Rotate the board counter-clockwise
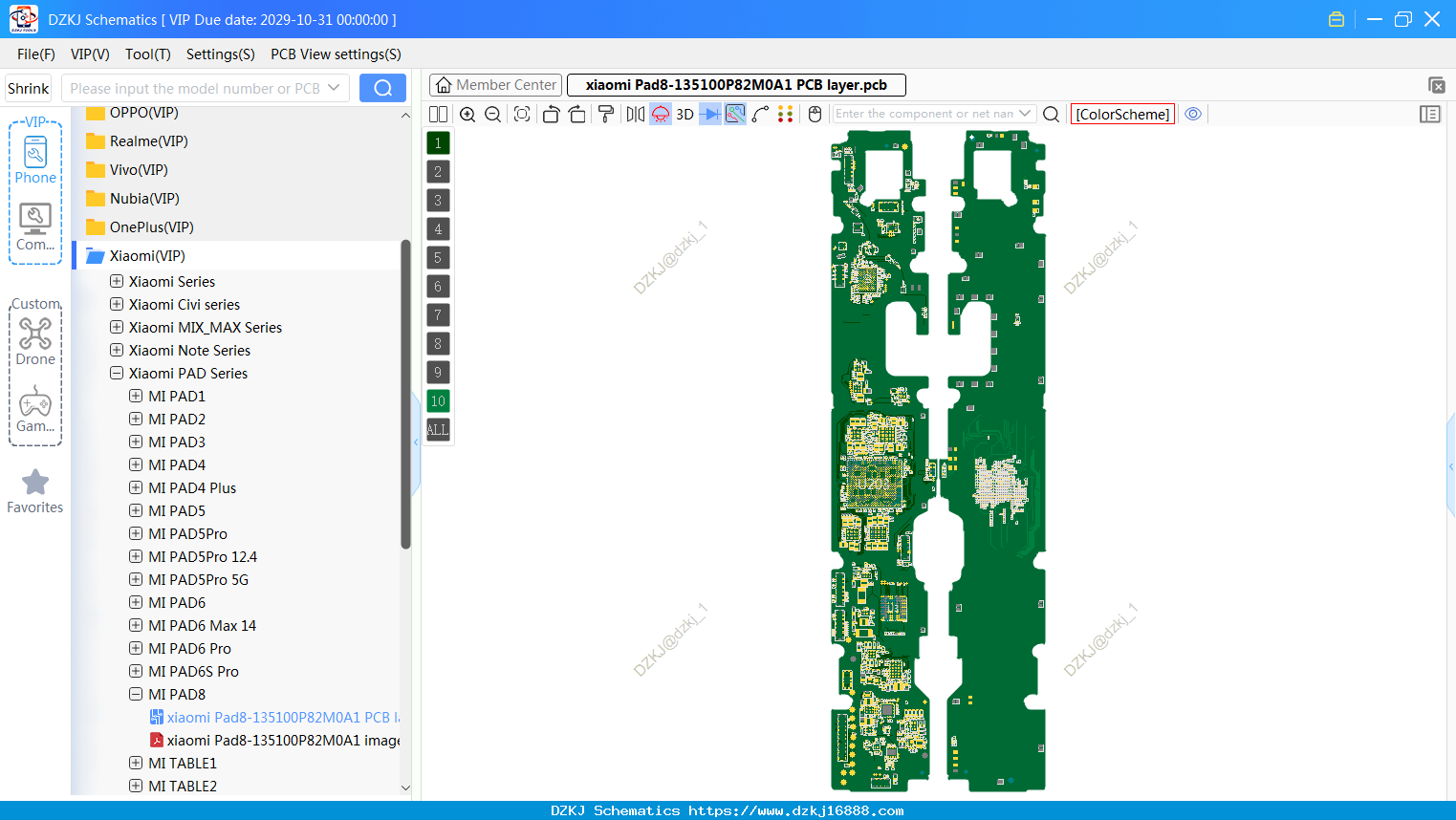This screenshot has width=1456, height=820. 551,114
